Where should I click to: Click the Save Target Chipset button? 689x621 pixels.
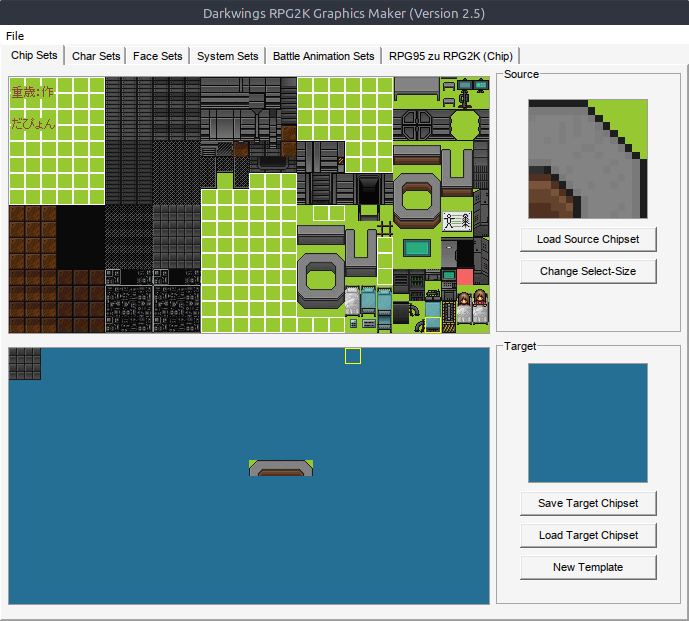588,503
